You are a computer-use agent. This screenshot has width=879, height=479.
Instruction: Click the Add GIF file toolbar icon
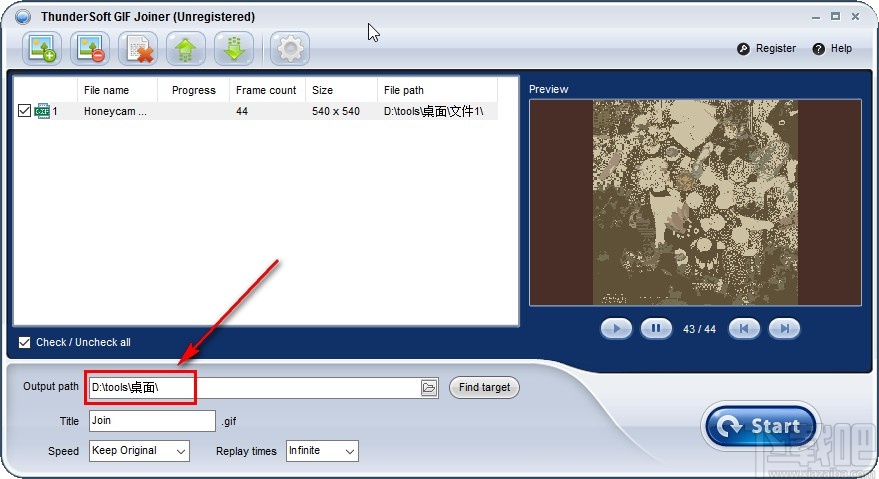[42, 49]
